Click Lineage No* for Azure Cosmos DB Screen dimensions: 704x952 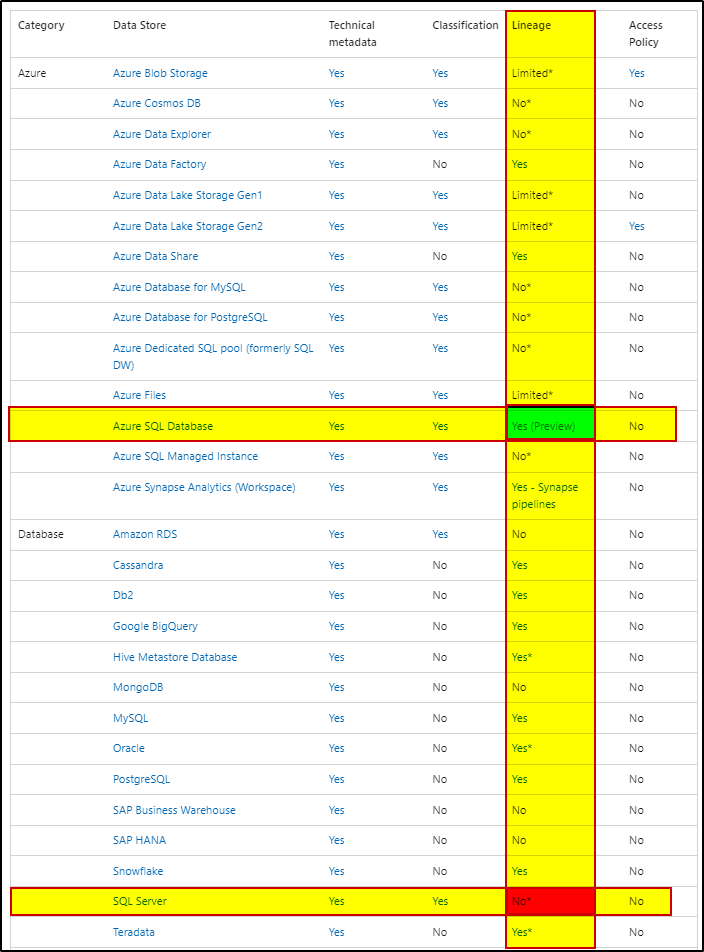coord(521,103)
